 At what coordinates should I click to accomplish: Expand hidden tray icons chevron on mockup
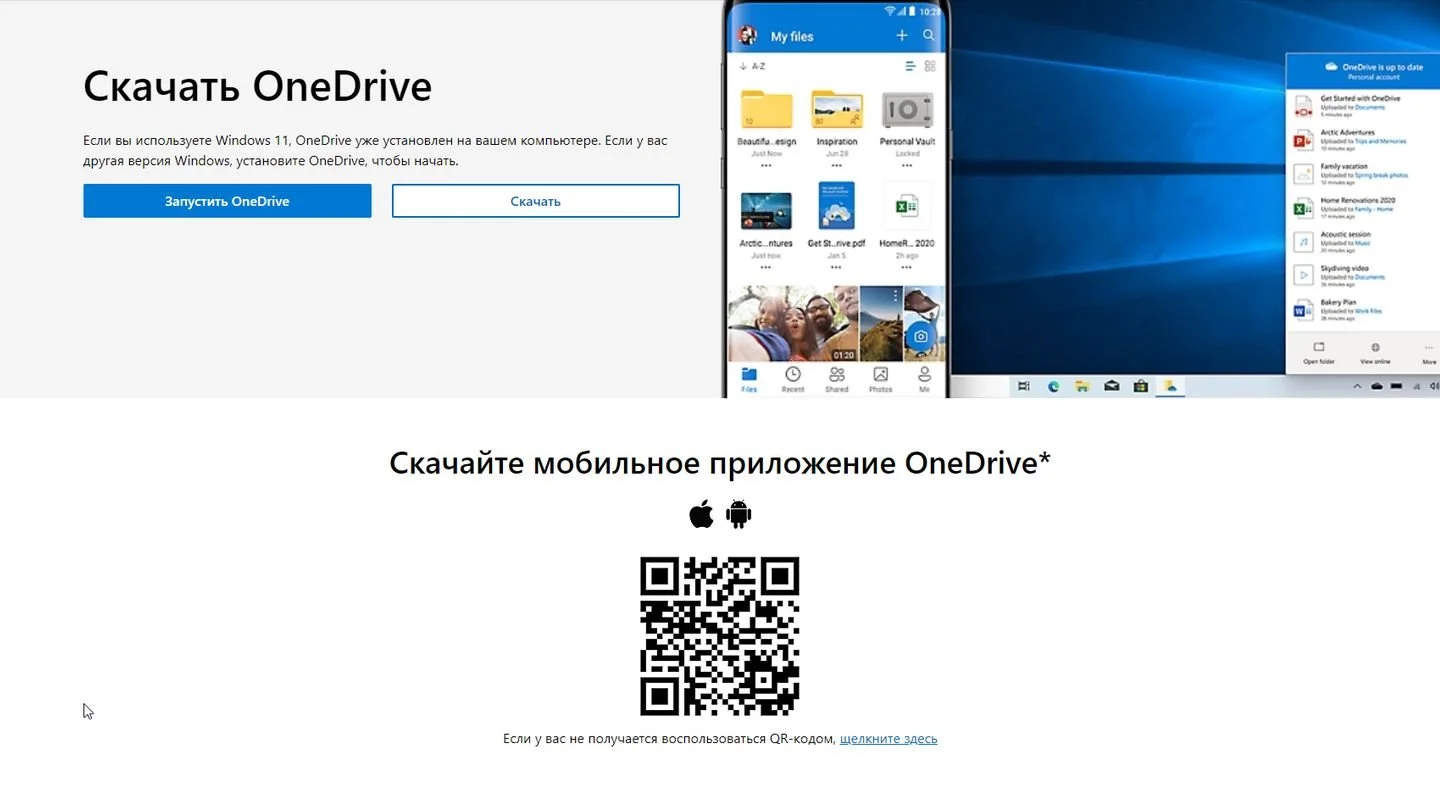[1357, 386]
